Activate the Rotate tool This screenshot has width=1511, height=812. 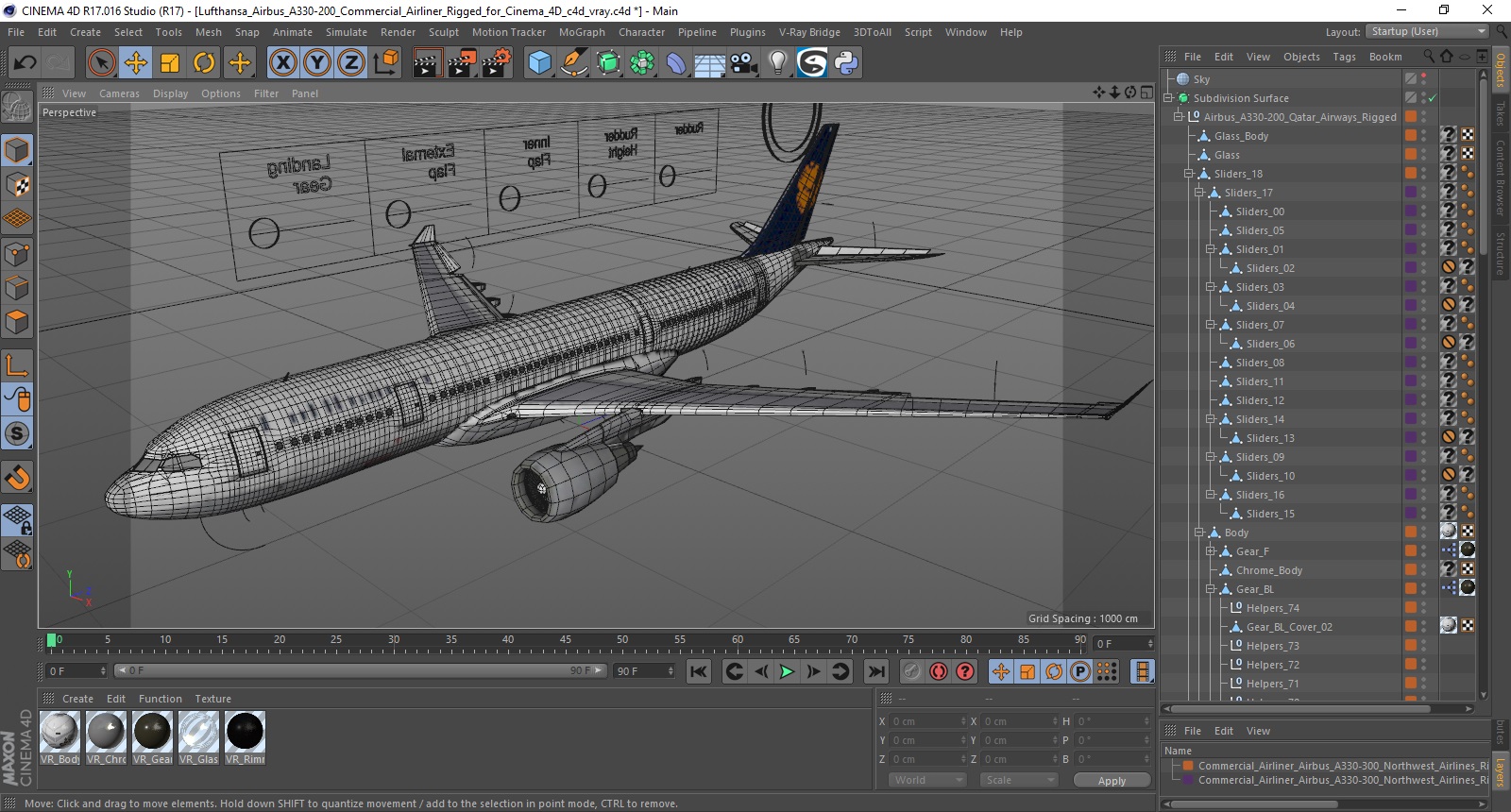(204, 63)
